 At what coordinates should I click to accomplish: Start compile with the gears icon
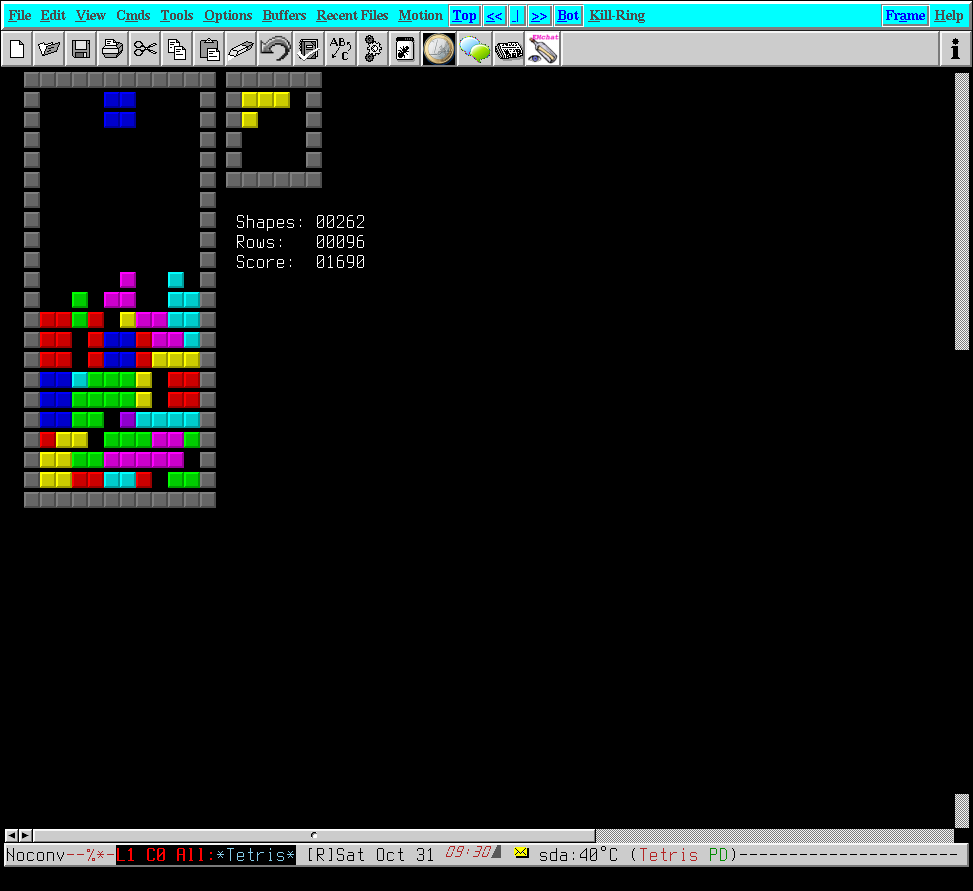[x=373, y=49]
